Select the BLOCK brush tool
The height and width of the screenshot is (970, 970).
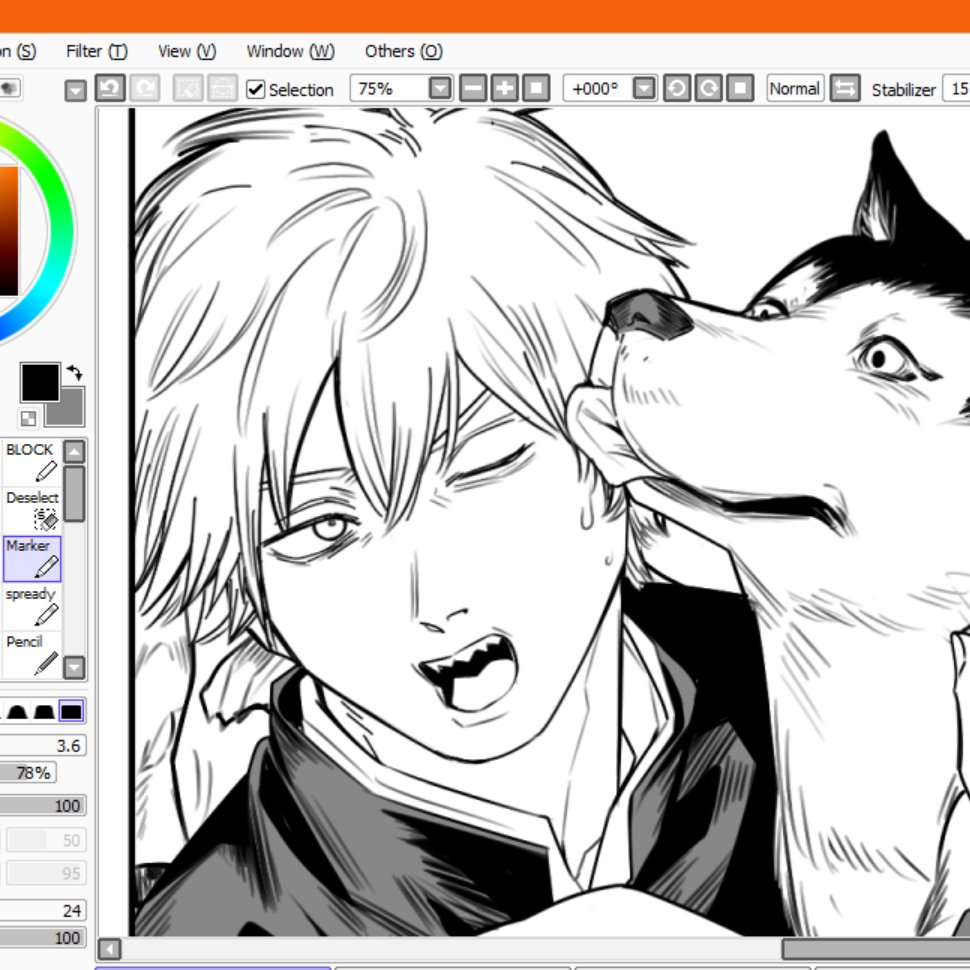click(x=32, y=462)
